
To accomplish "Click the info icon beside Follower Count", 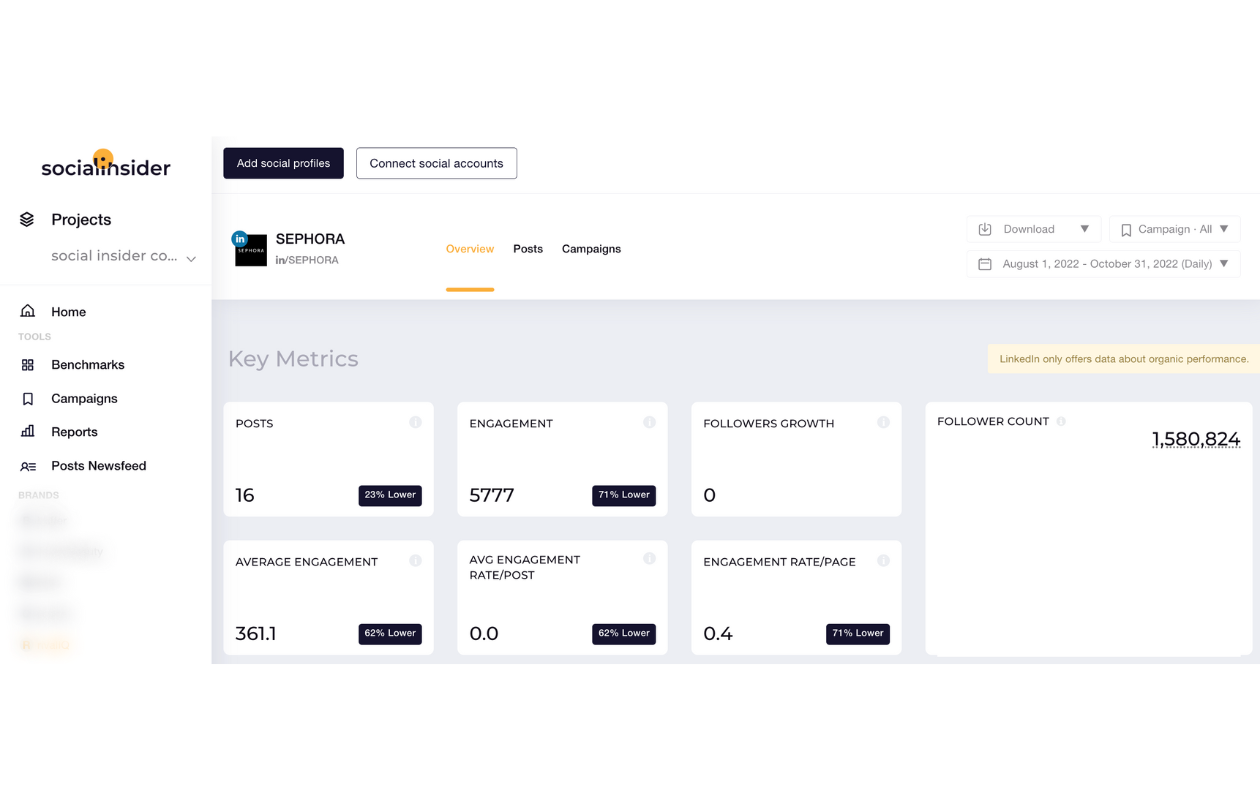I will [1061, 421].
